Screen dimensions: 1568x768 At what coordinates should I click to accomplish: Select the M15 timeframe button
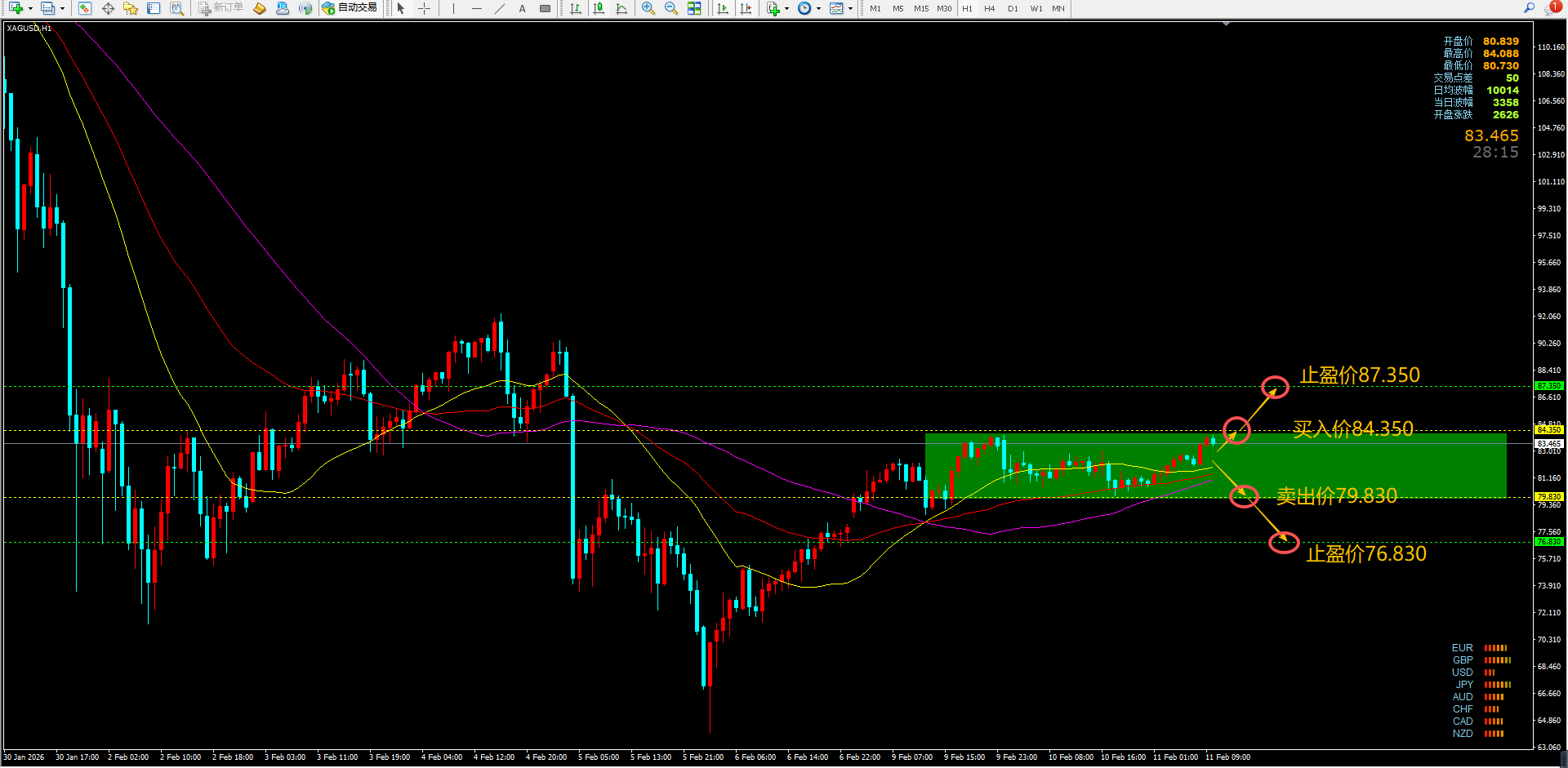click(x=921, y=8)
